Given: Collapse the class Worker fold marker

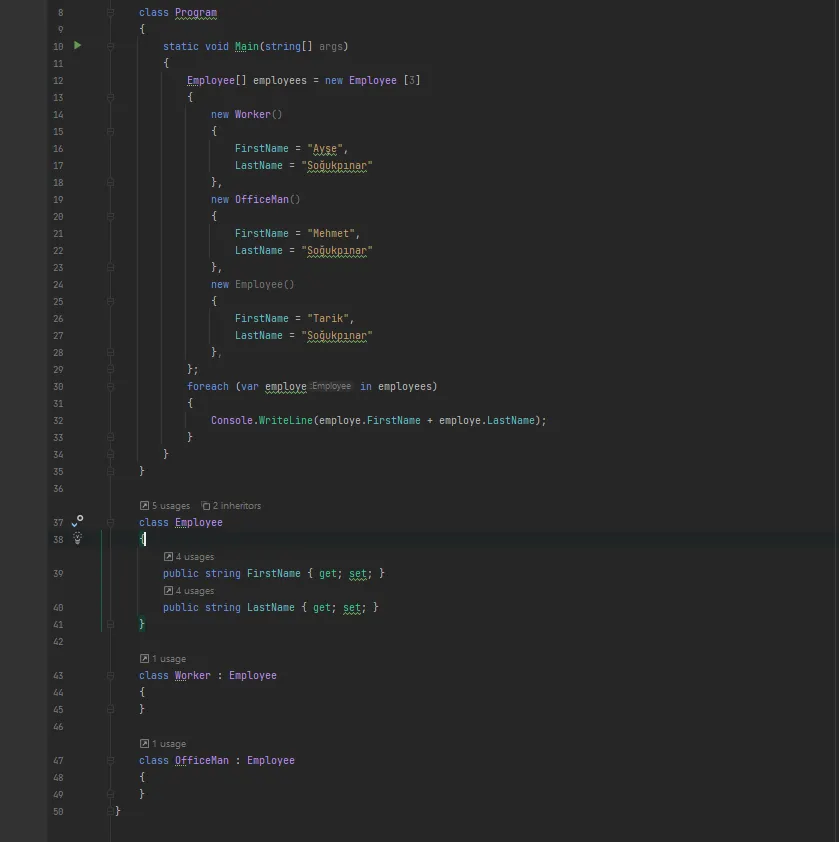Looking at the screenshot, I should click(110, 675).
